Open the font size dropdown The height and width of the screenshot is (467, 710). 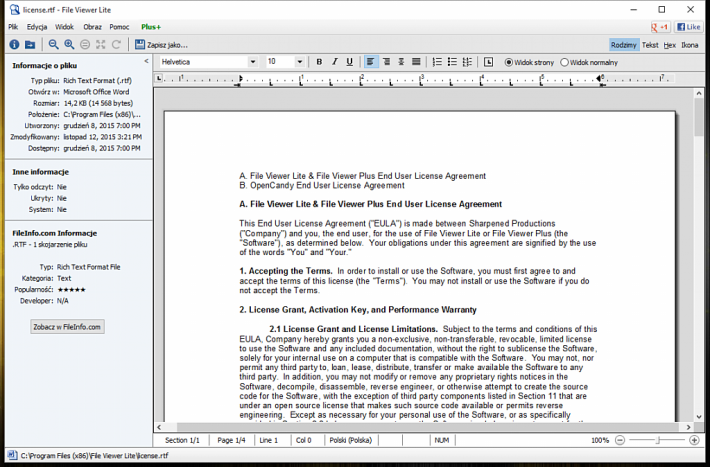[x=299, y=62]
